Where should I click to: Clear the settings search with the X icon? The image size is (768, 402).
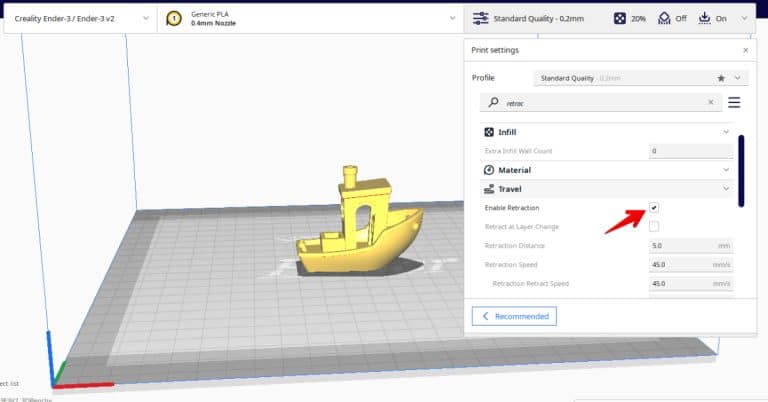[x=711, y=102]
